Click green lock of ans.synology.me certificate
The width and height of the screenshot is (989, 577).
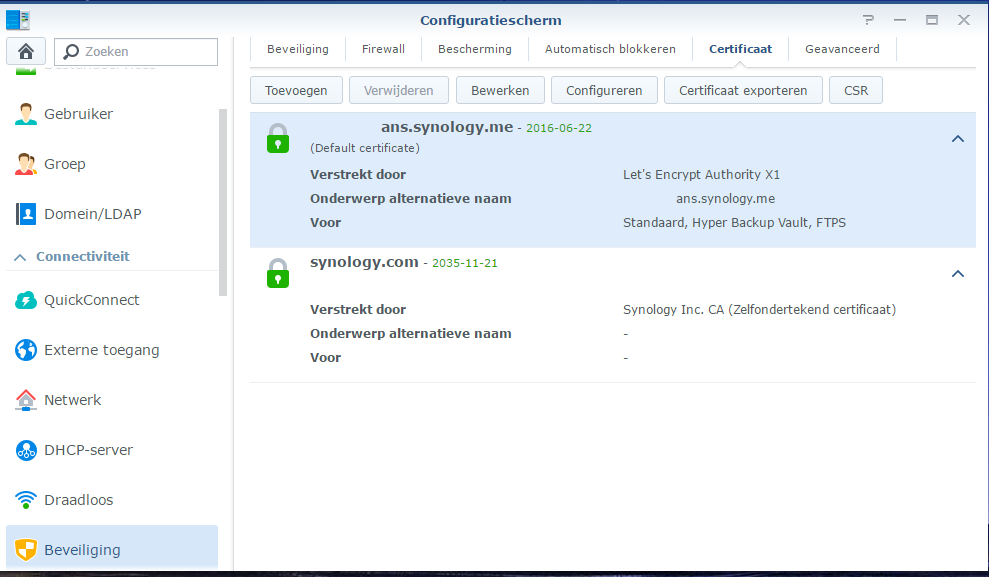click(277, 138)
